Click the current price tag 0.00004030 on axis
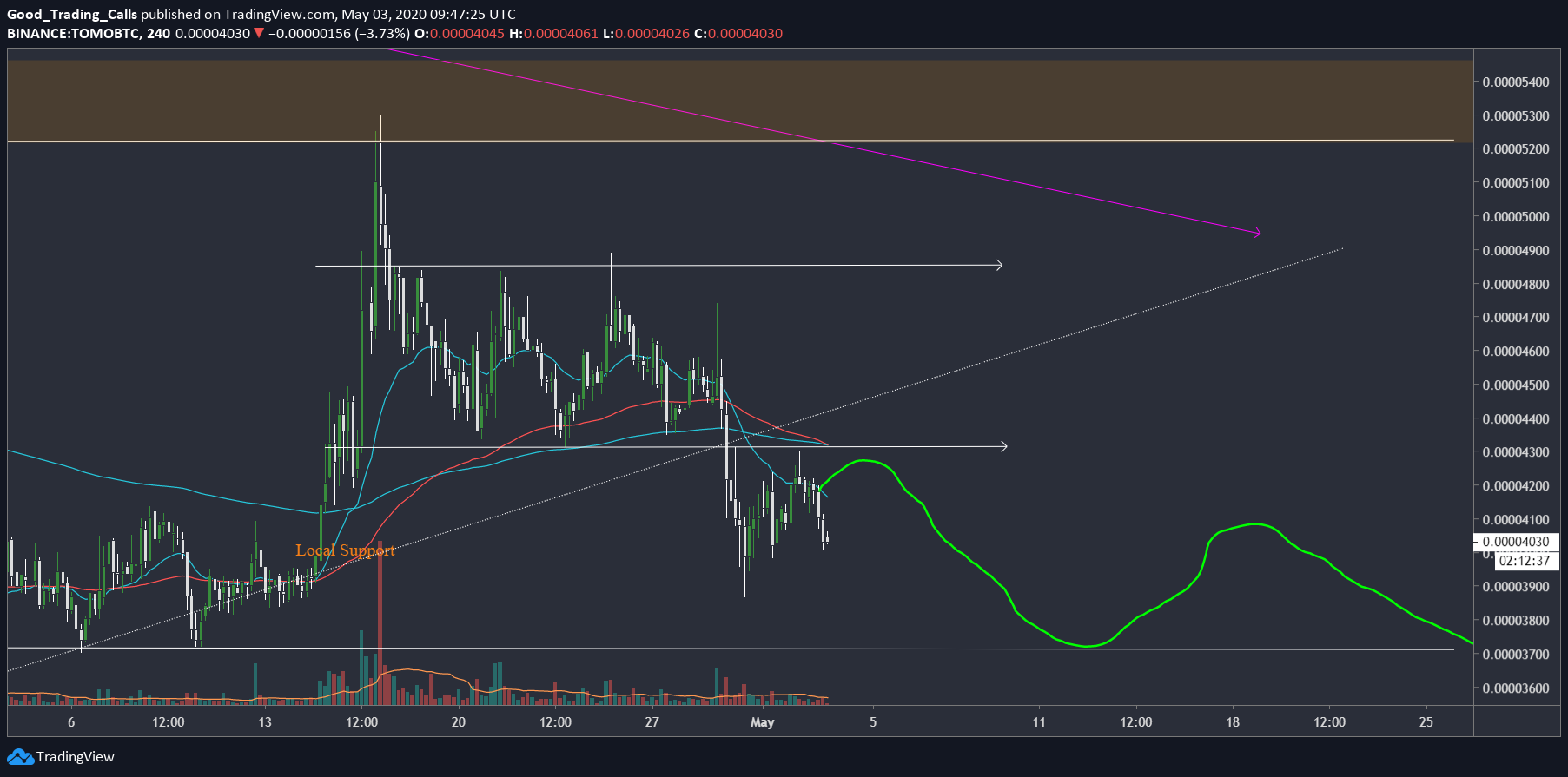Screen dimensions: 1568x777 (1516, 542)
